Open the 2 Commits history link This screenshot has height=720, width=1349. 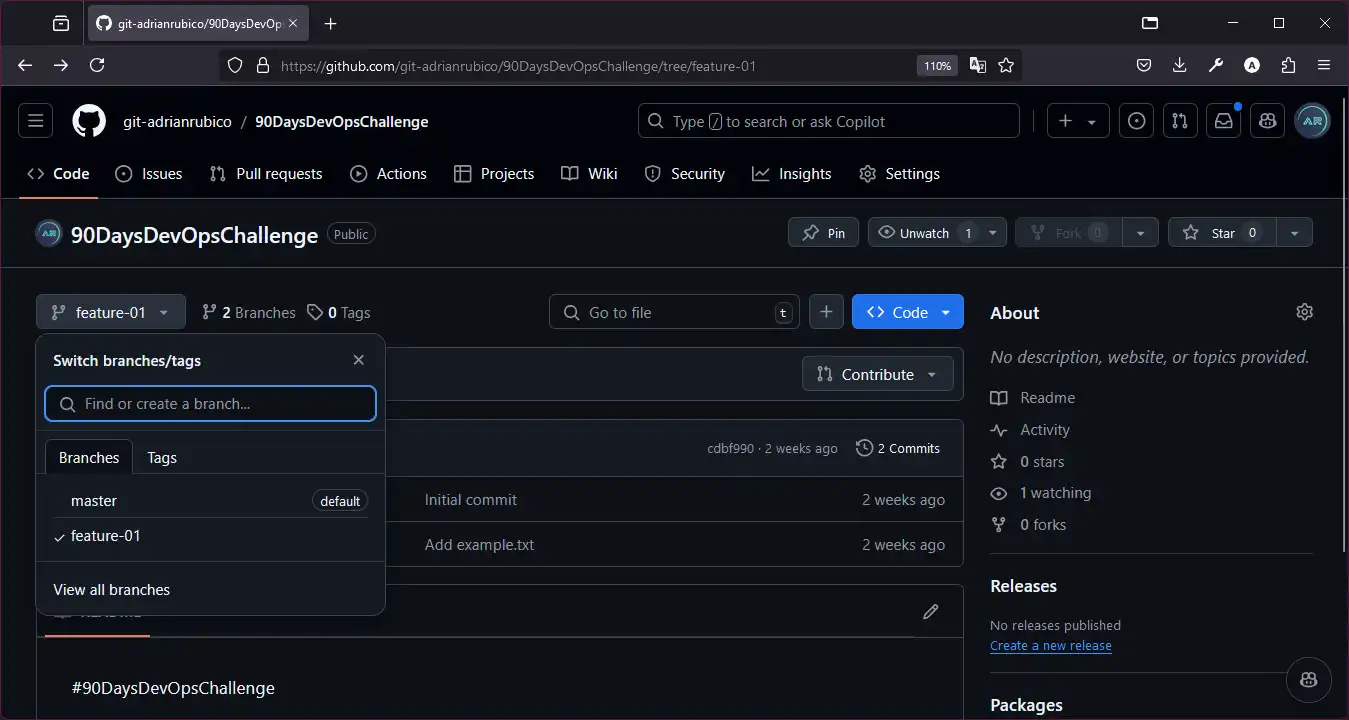click(898, 448)
